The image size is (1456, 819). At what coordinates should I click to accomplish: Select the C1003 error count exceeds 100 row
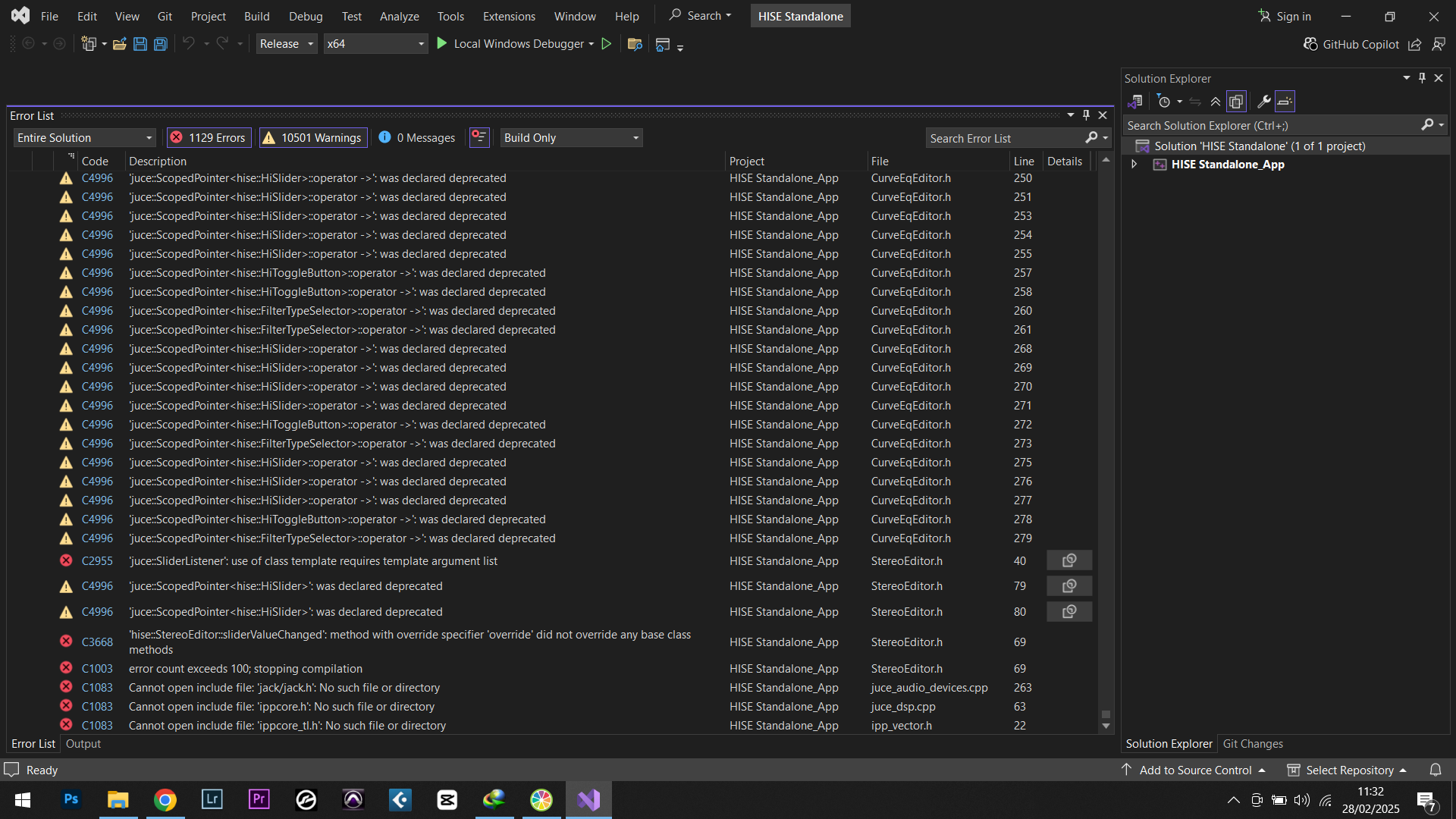coord(551,668)
